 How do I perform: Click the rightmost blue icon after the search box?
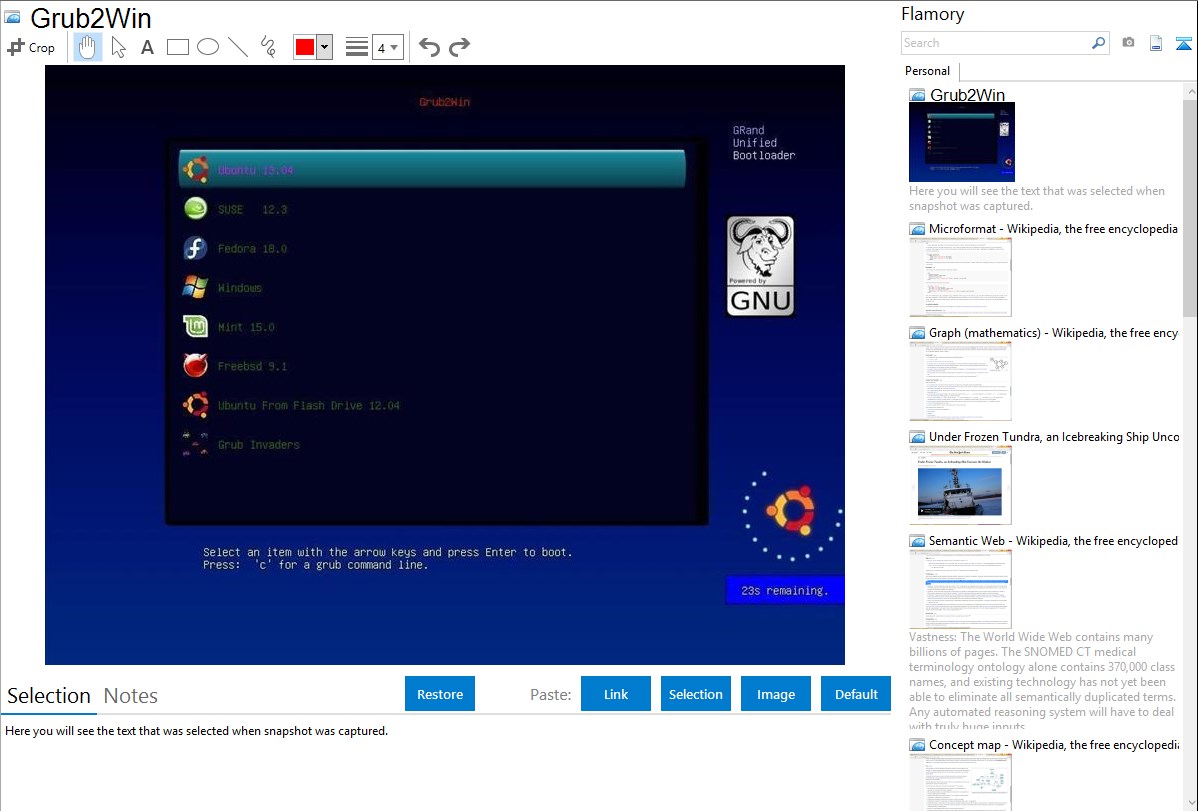point(1183,43)
